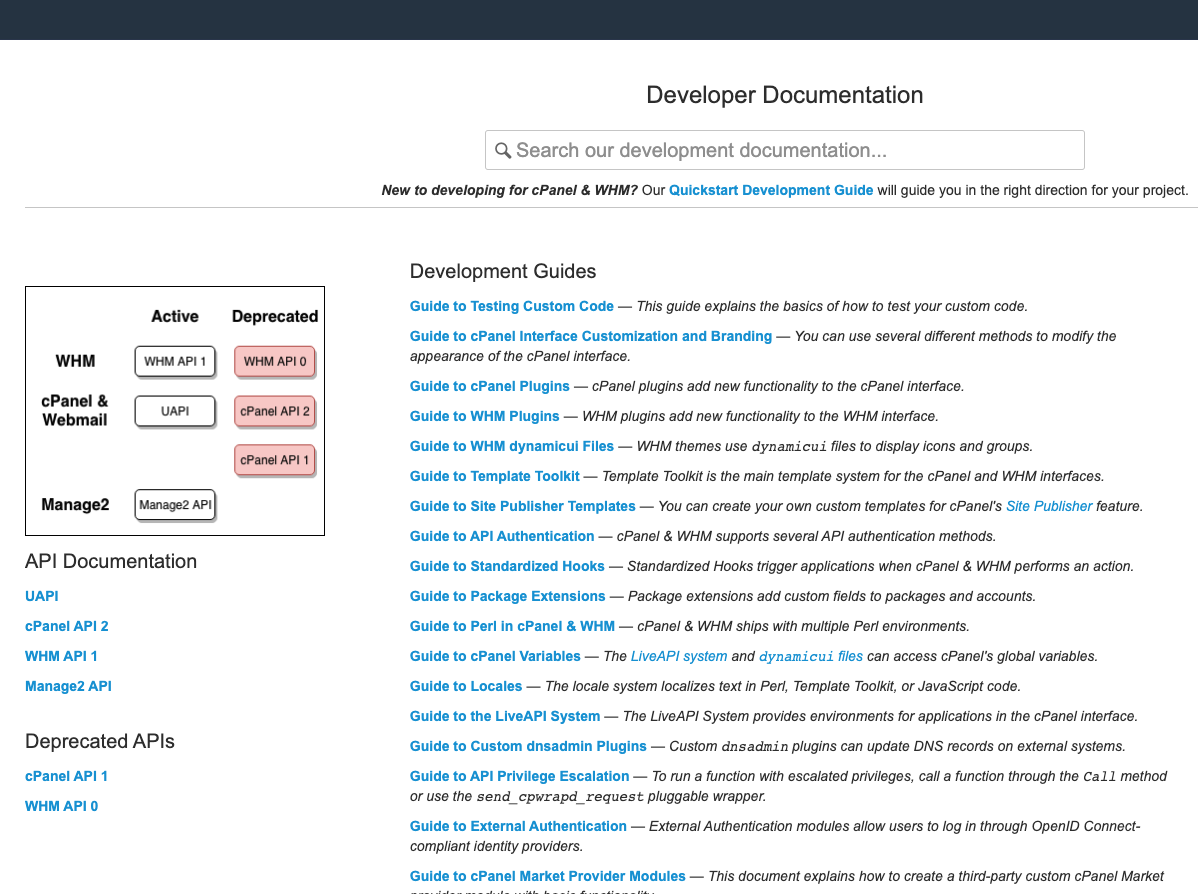Click the WHM API 1 diagram box
1198x894 pixels.
coord(175,361)
